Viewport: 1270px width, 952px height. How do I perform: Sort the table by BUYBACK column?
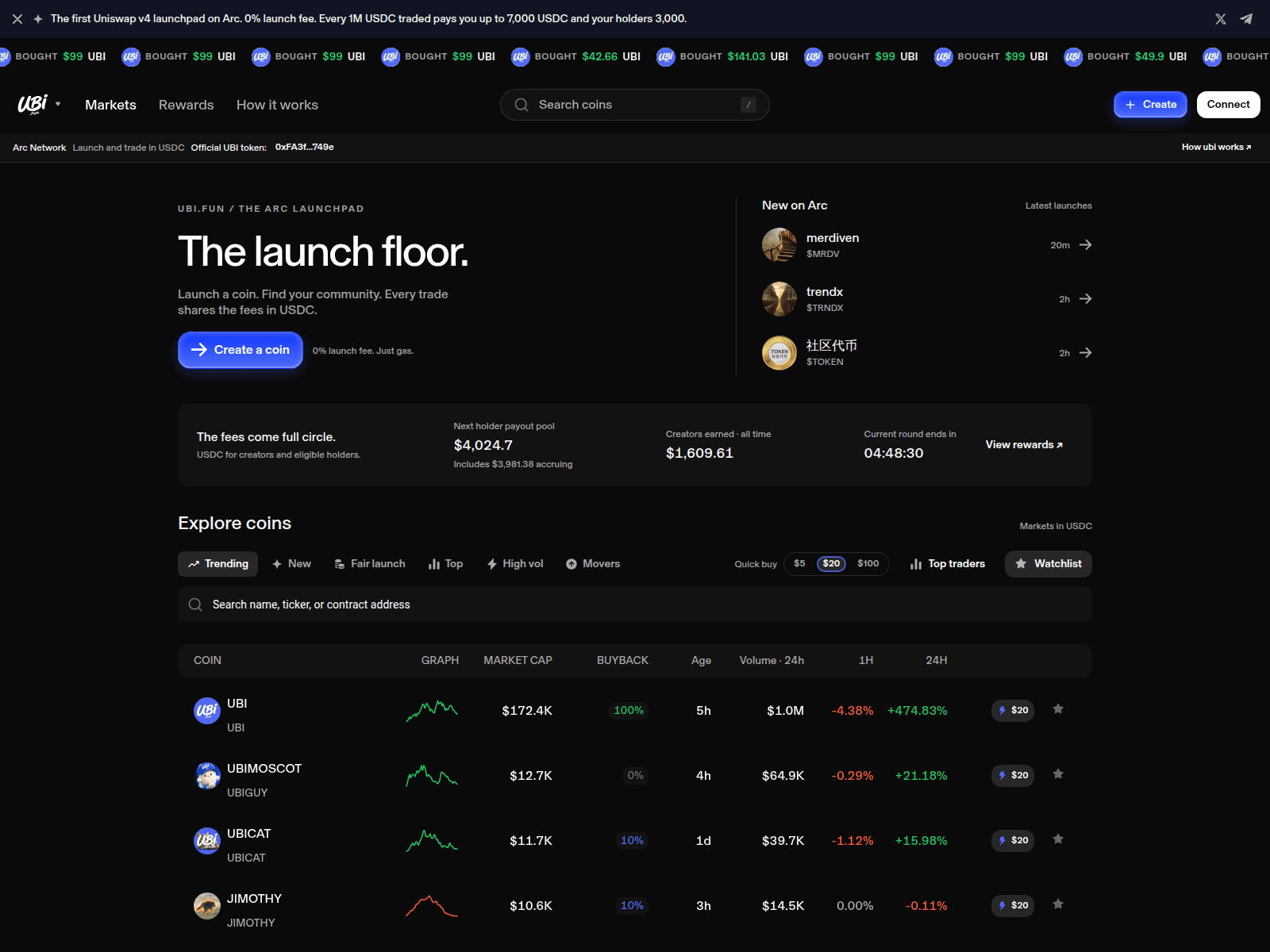pos(622,661)
